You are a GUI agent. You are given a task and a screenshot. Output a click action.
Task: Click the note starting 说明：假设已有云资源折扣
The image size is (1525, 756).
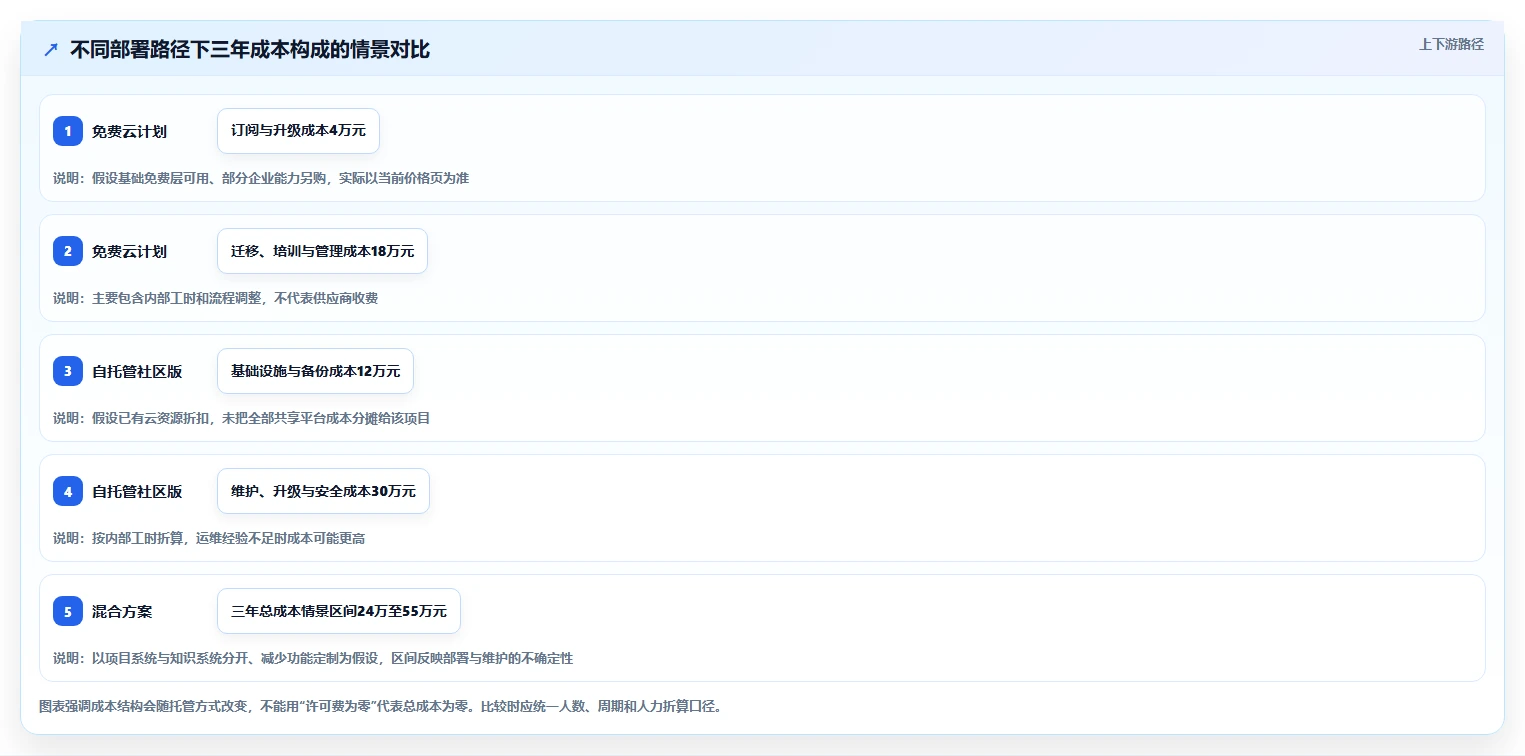242,418
